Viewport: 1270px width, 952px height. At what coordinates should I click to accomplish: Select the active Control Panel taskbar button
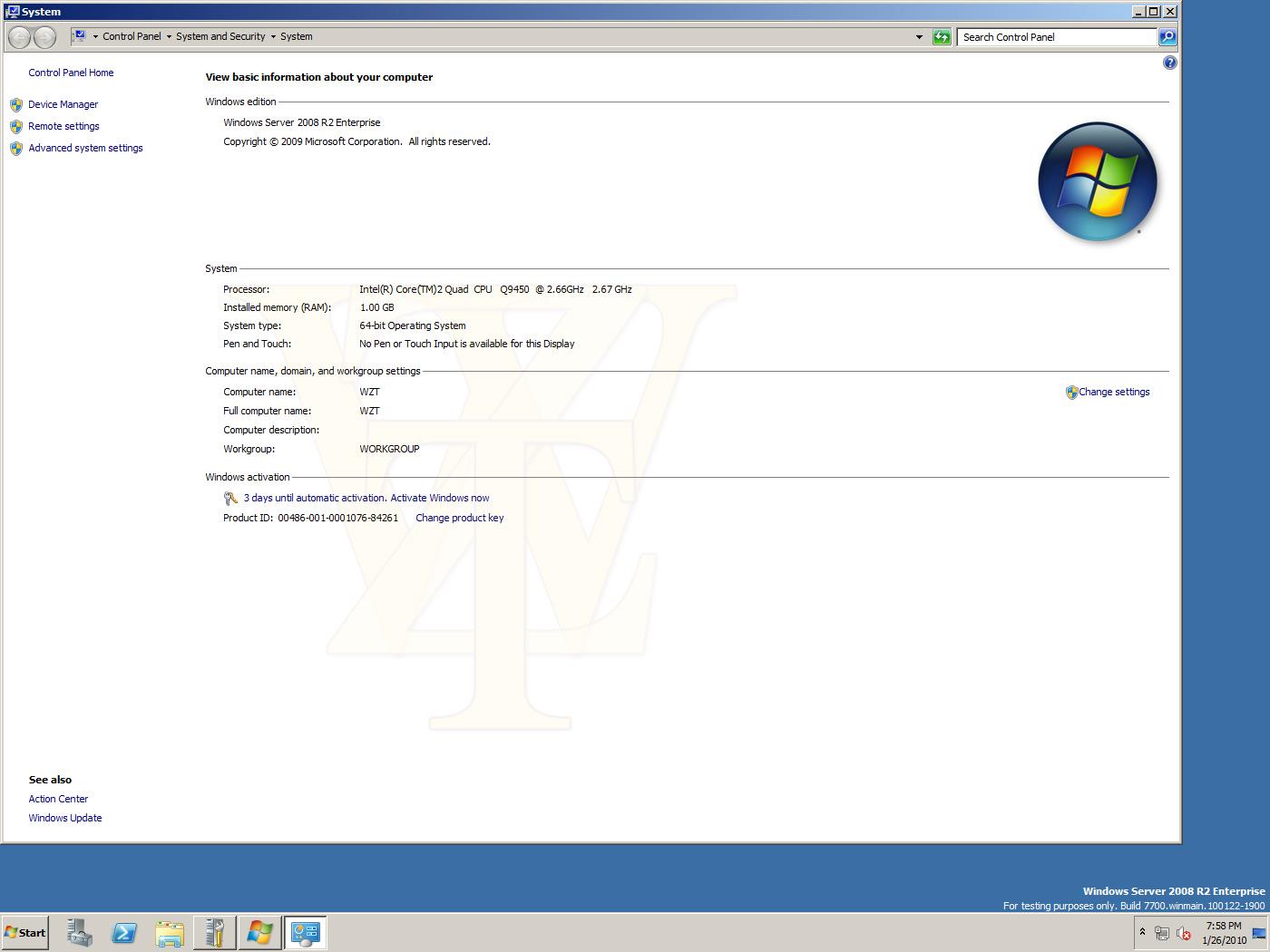pyautogui.click(x=306, y=932)
